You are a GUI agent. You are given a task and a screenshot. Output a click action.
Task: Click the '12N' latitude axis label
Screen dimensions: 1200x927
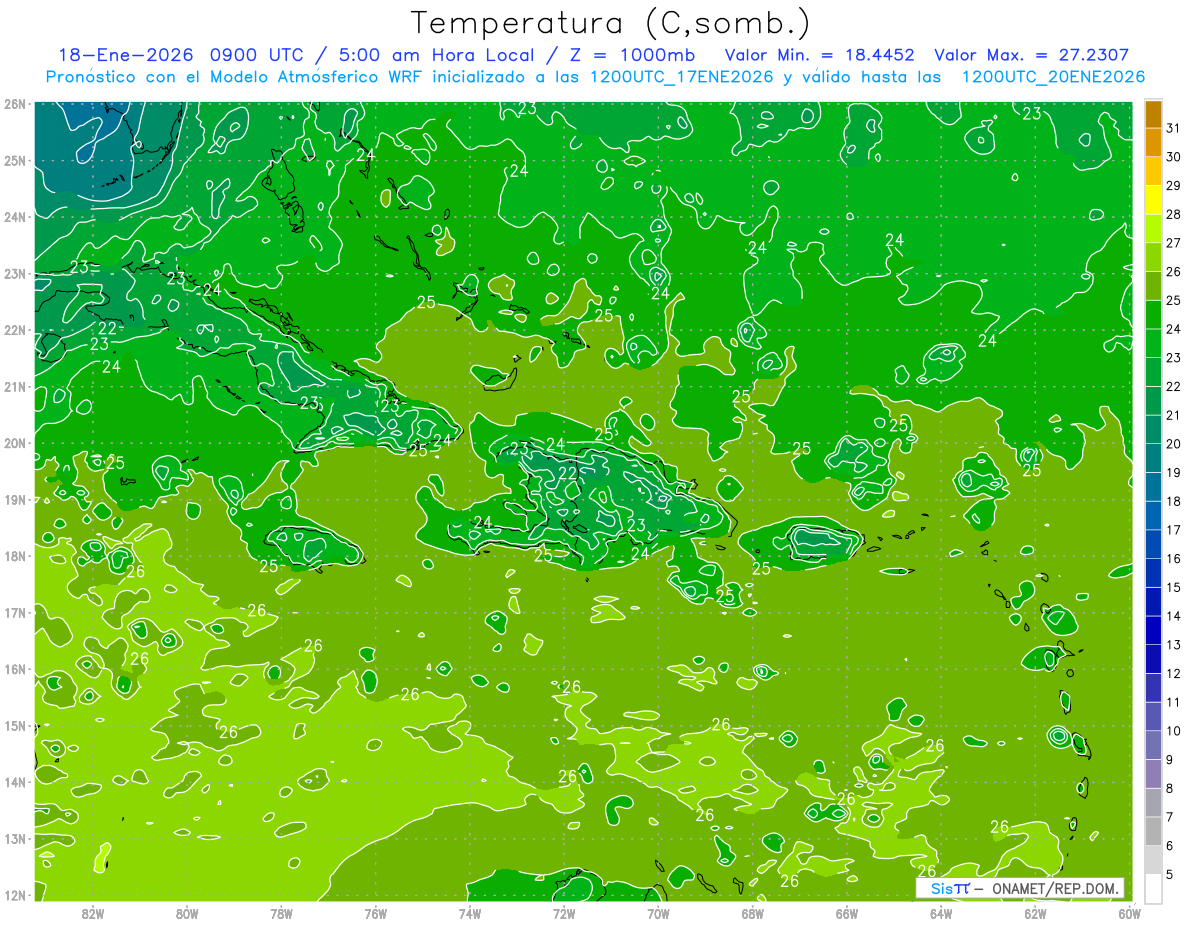[x=15, y=895]
